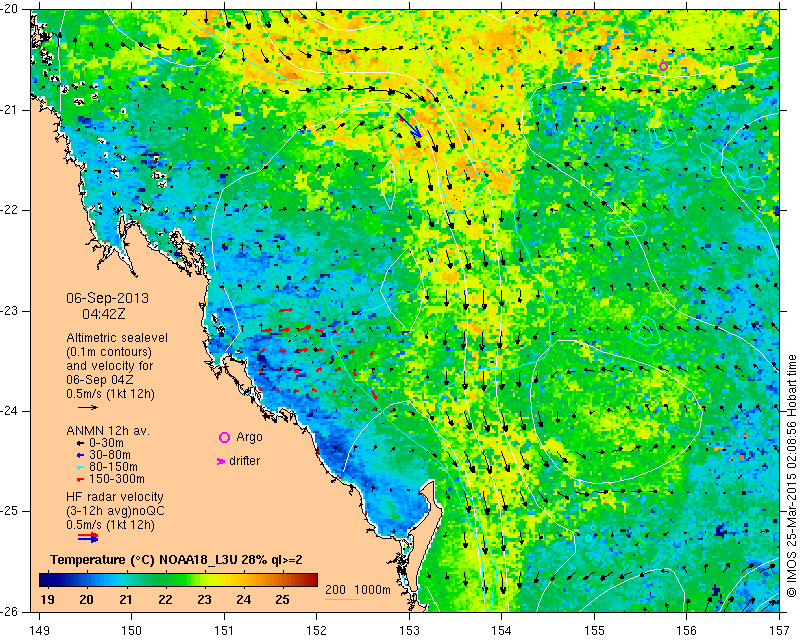The image size is (800, 640).
Task: Click the 'drifter' legend label
Action: [x=244, y=461]
